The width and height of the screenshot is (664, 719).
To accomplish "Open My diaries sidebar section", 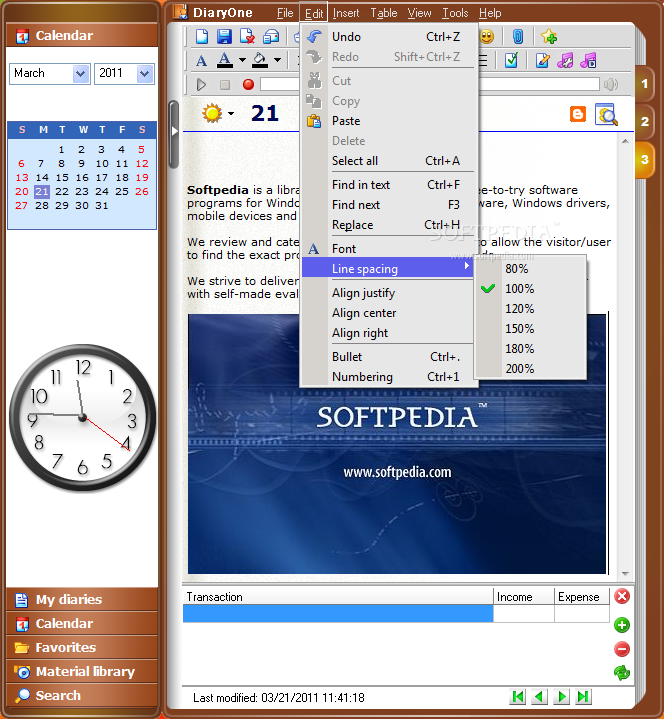I will tap(82, 599).
